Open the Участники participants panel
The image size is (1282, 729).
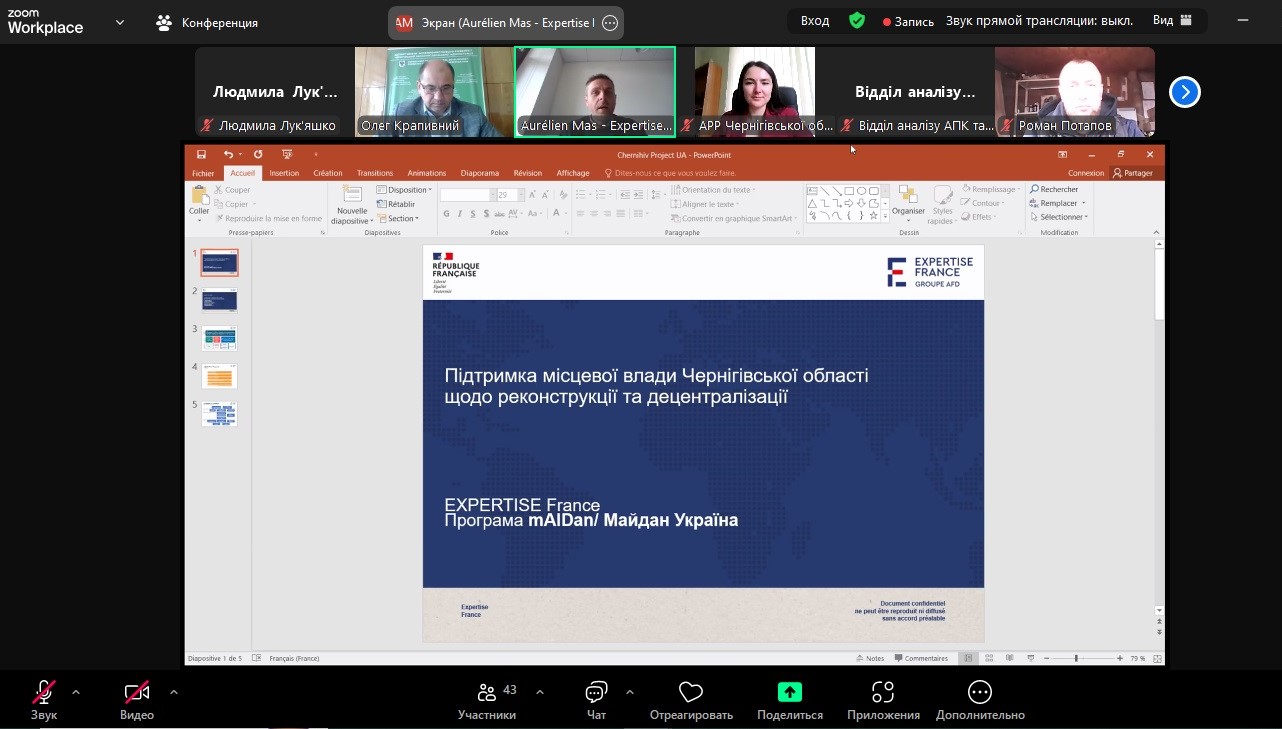tap(487, 699)
